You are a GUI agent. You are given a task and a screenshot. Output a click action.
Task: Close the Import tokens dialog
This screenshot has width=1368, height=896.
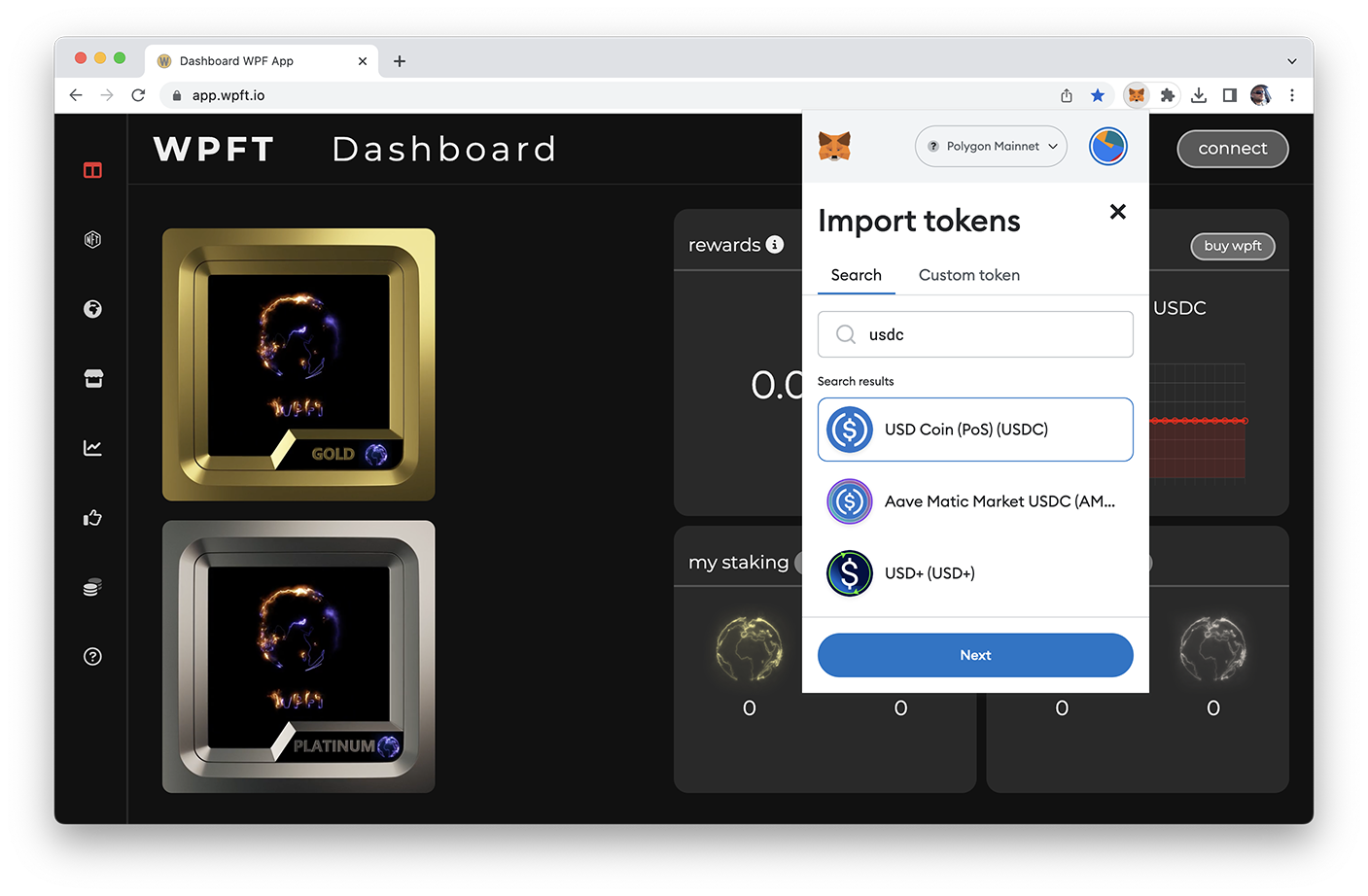point(1118,211)
